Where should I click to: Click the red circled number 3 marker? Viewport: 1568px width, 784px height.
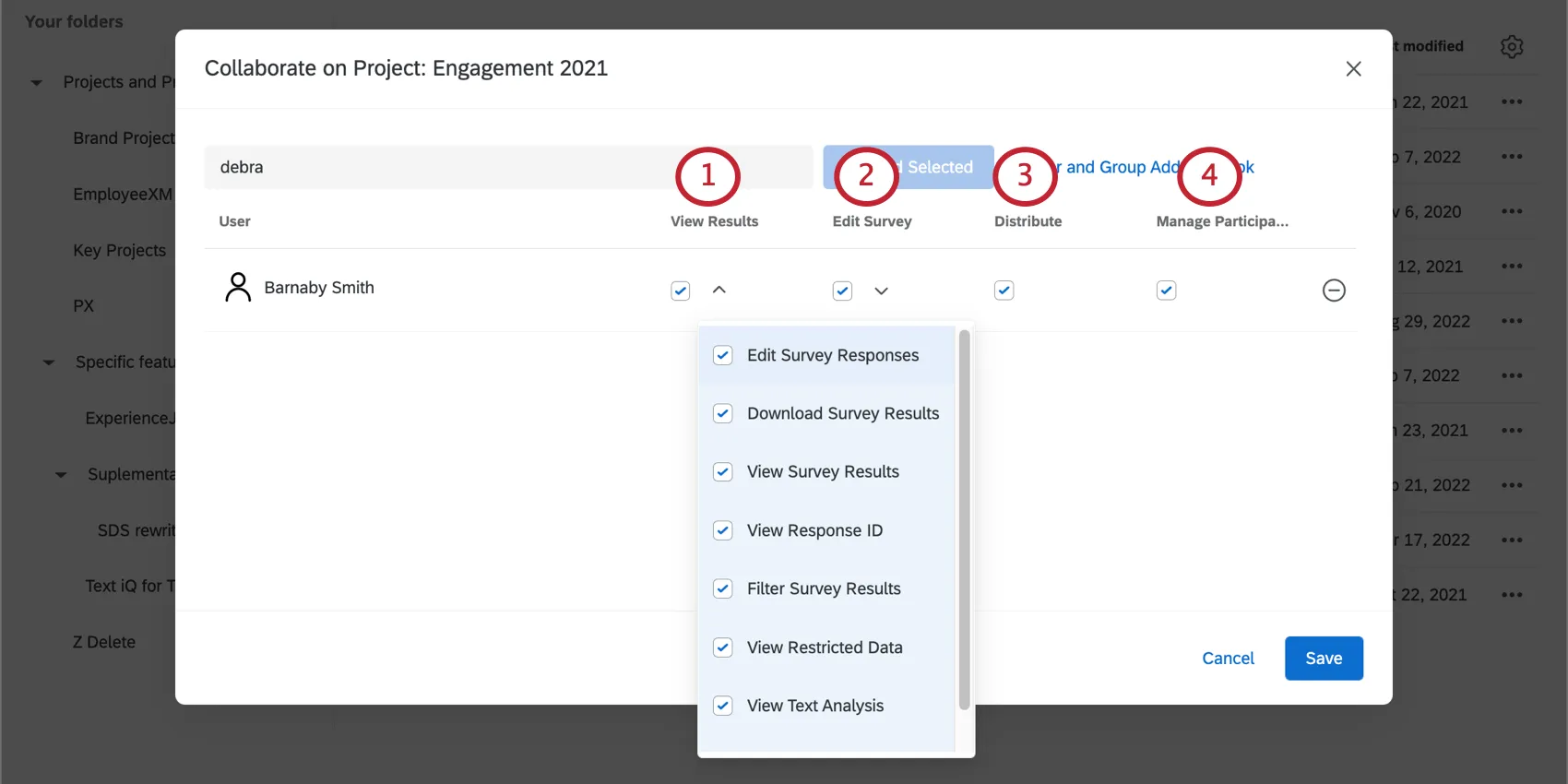pyautogui.click(x=1025, y=175)
